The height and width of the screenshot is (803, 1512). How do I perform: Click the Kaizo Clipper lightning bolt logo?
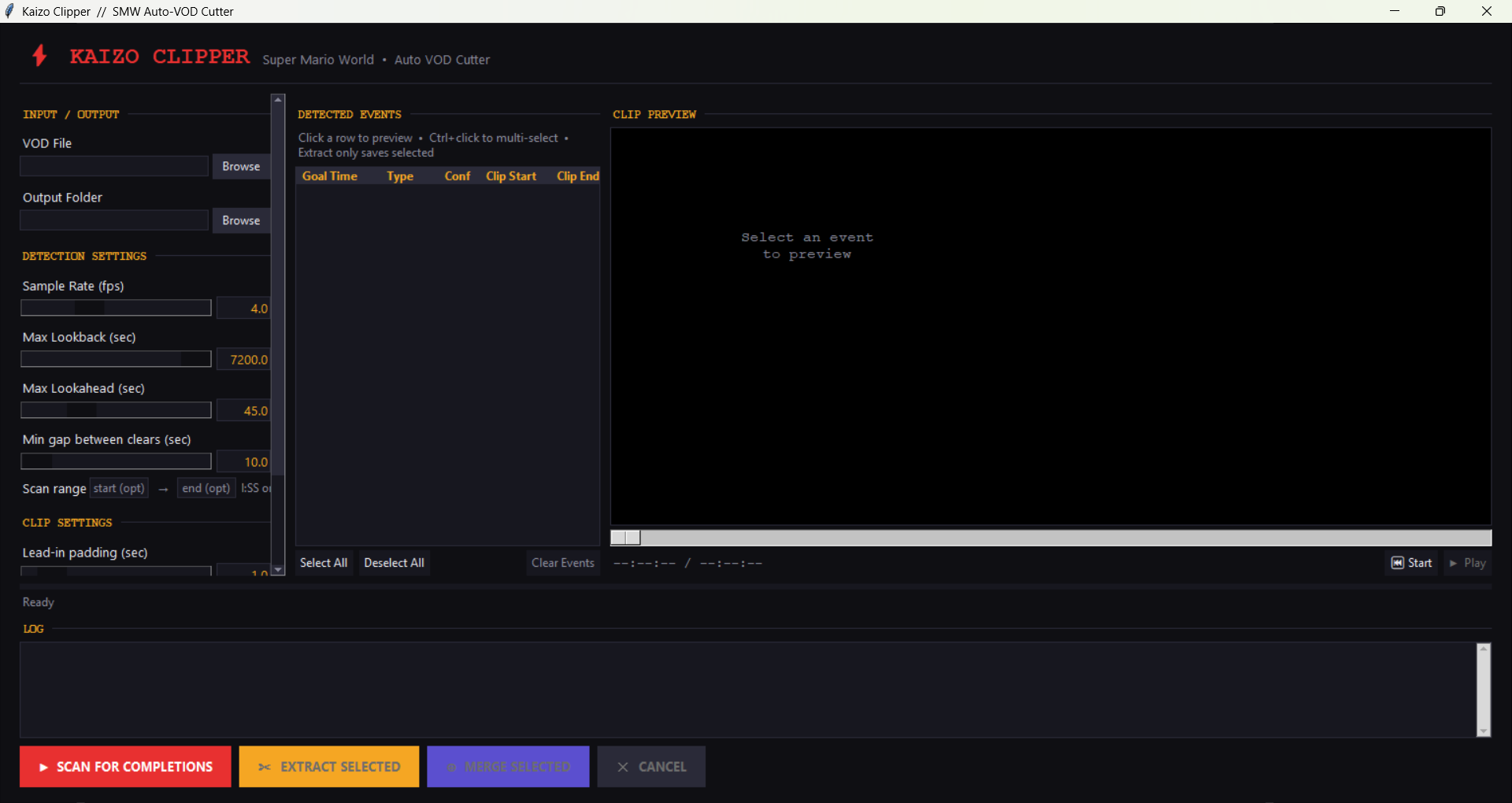(39, 56)
